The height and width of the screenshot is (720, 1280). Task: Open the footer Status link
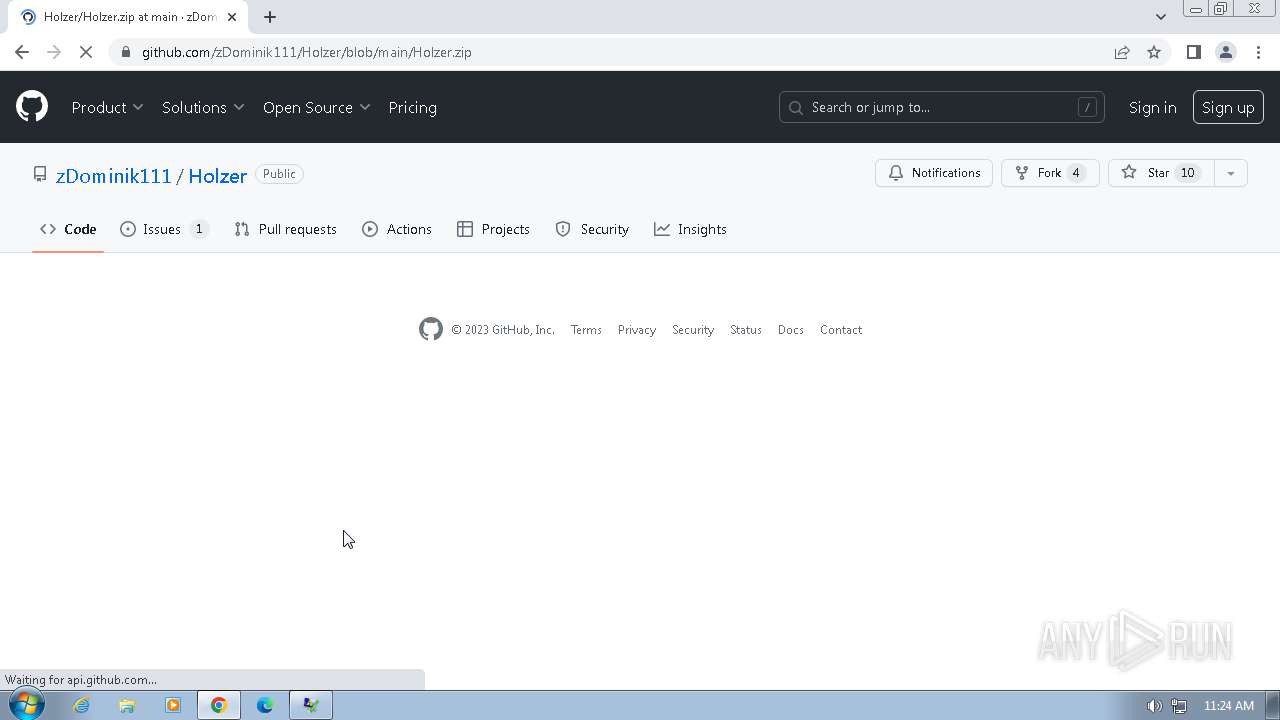click(x=746, y=330)
